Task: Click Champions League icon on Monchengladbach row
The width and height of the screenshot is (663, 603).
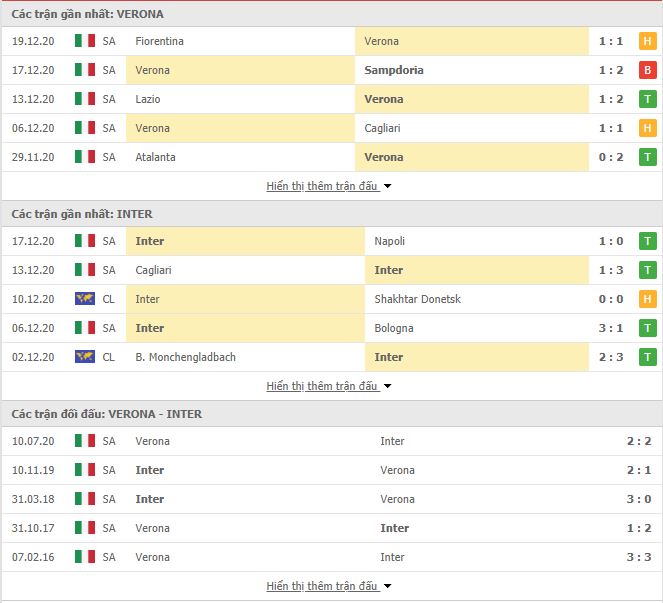Action: pos(85,357)
